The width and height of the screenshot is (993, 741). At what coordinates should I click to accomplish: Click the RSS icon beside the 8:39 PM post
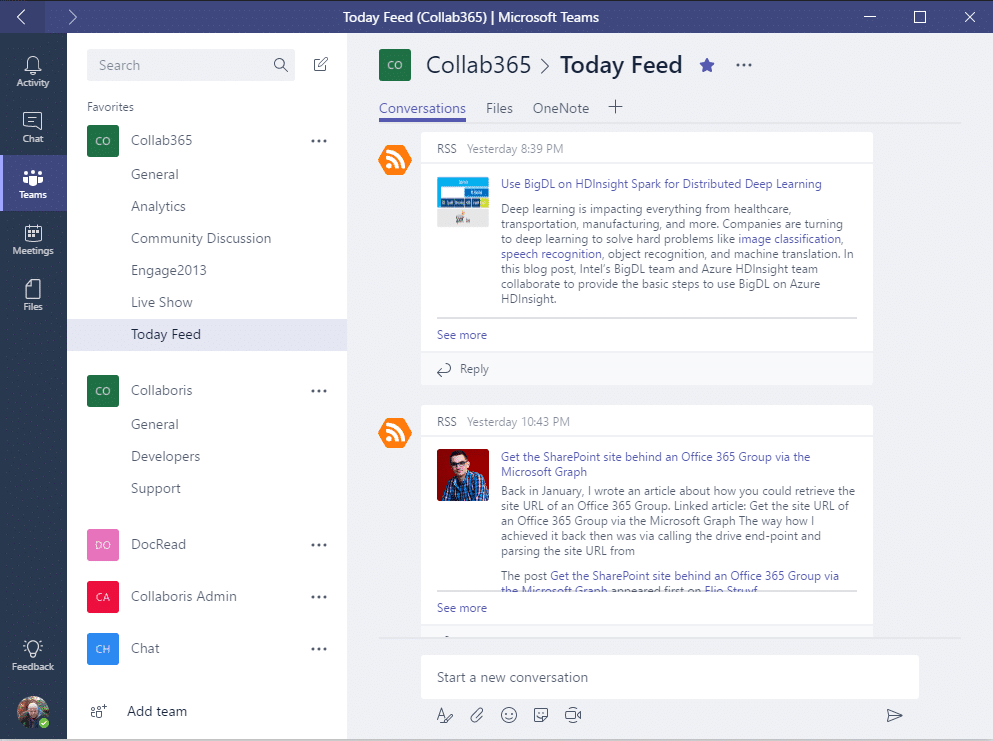[395, 160]
